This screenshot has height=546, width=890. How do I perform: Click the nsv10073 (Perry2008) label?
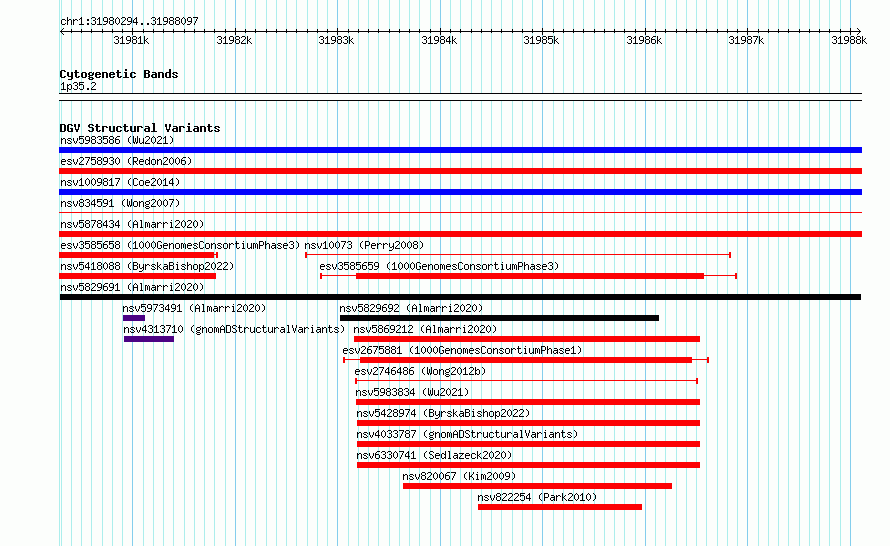pos(364,245)
